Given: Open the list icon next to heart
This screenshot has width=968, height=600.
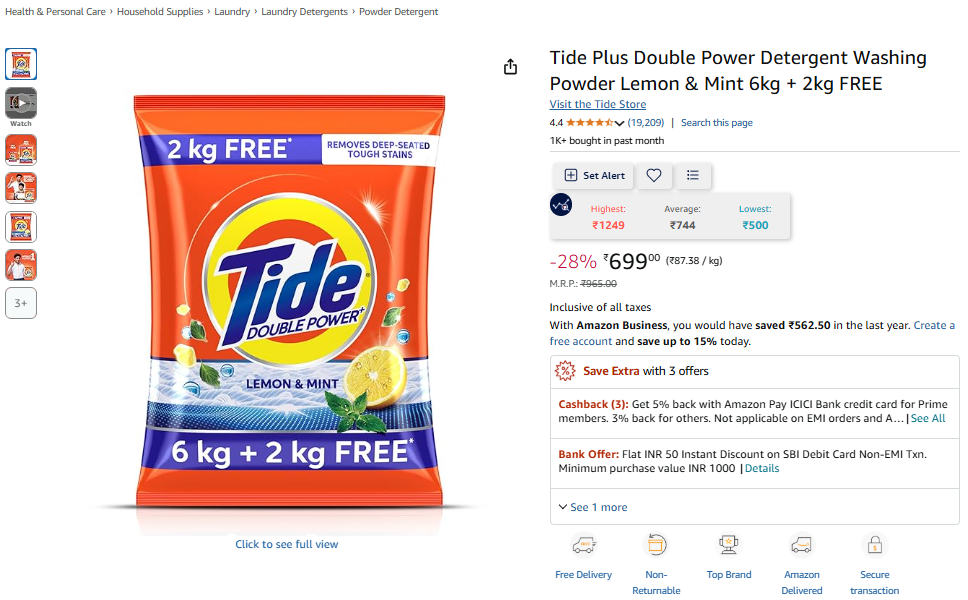Looking at the screenshot, I should pos(692,175).
